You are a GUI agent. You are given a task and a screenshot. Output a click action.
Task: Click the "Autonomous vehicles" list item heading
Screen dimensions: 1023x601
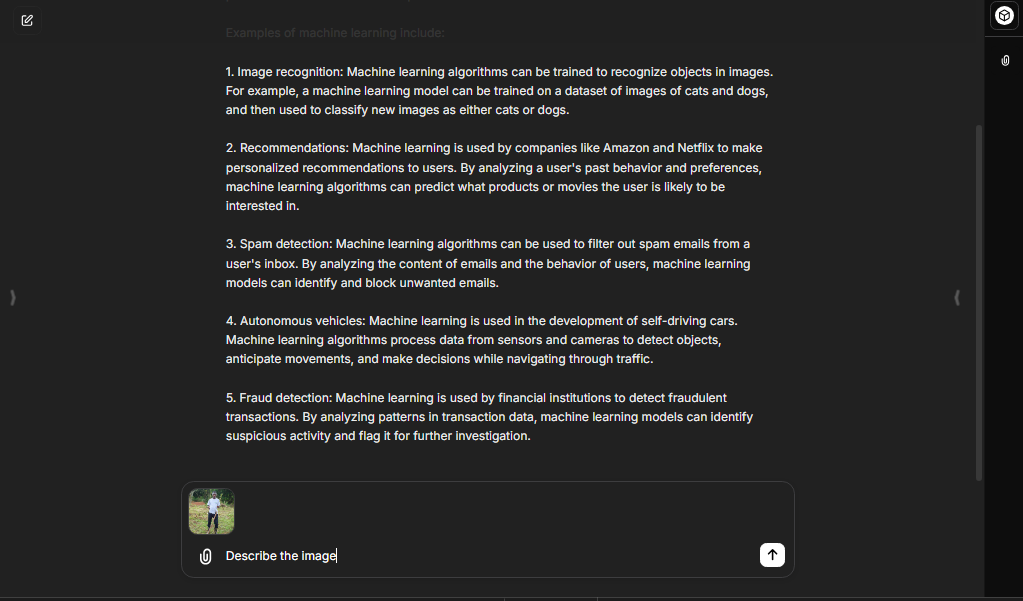pyautogui.click(x=302, y=321)
